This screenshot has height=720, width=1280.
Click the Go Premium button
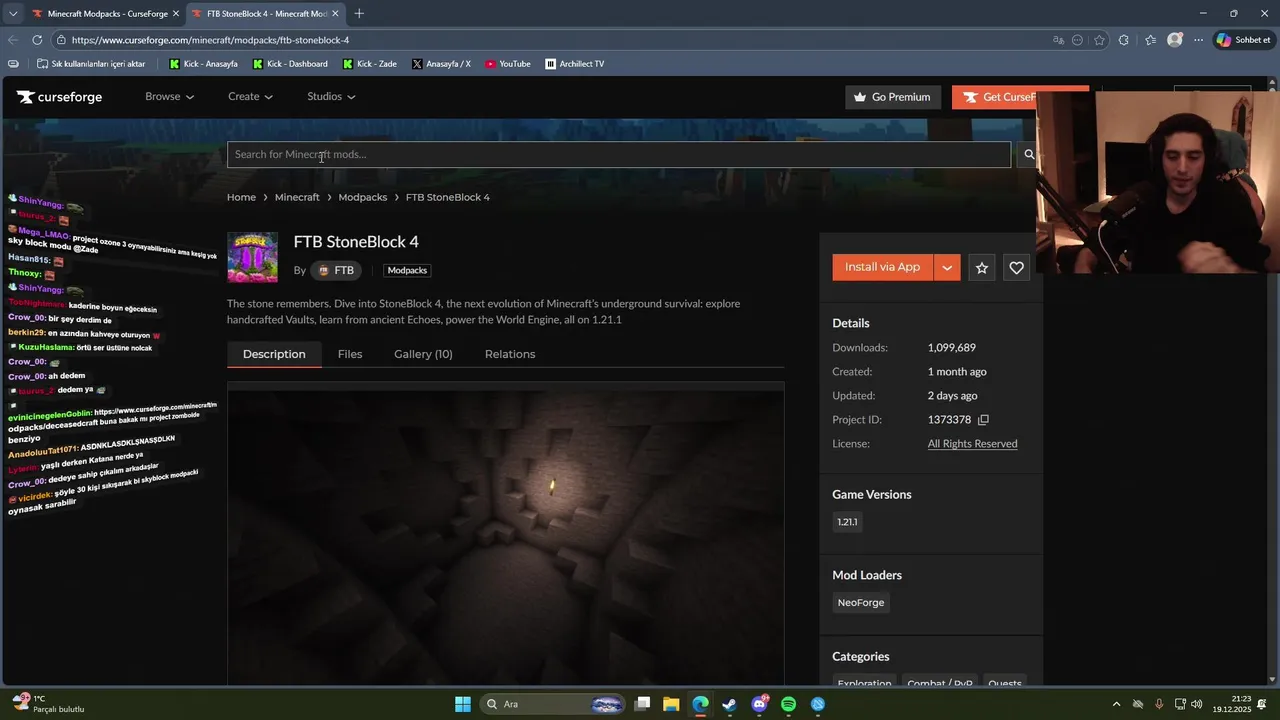coord(893,97)
